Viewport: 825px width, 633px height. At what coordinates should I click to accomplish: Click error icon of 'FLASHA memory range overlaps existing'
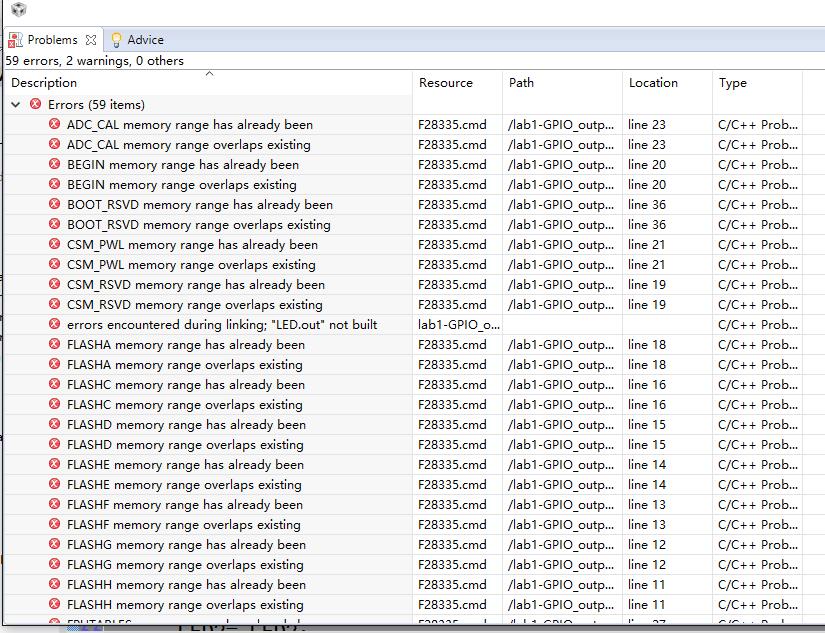(x=54, y=364)
